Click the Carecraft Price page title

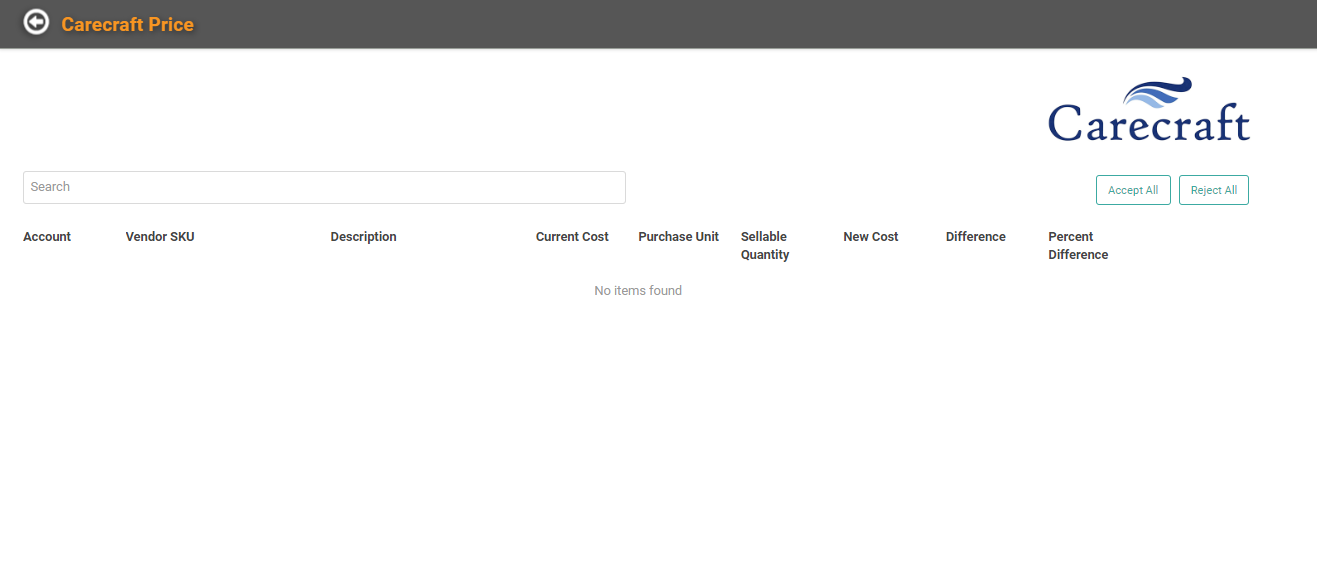pos(128,24)
